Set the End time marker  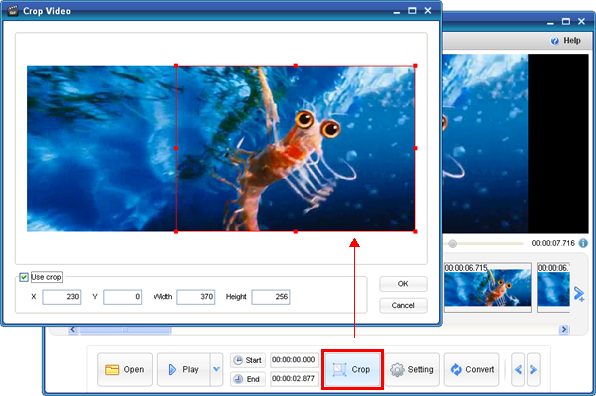248,379
